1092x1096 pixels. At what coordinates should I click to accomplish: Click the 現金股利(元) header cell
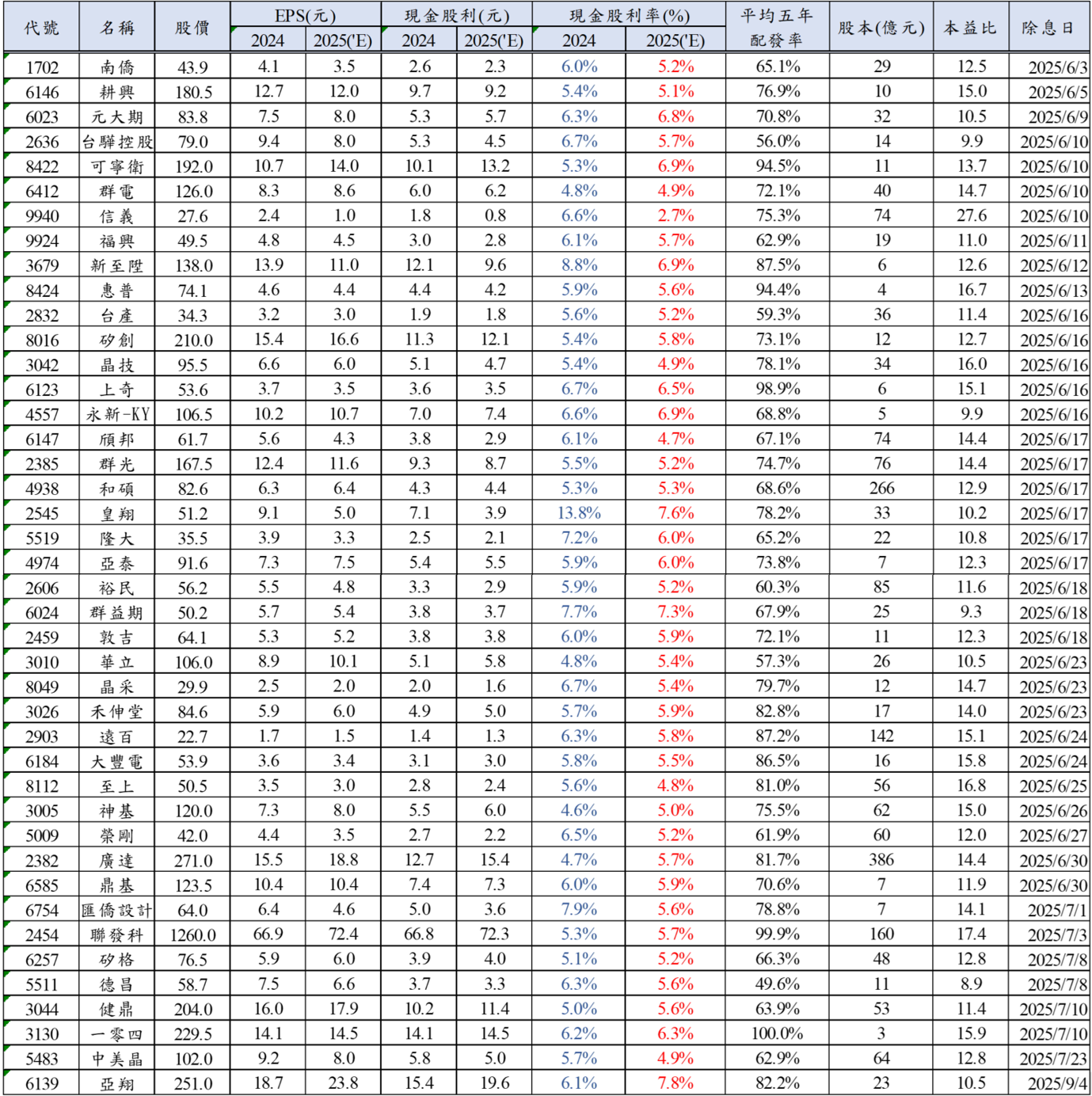click(457, 15)
